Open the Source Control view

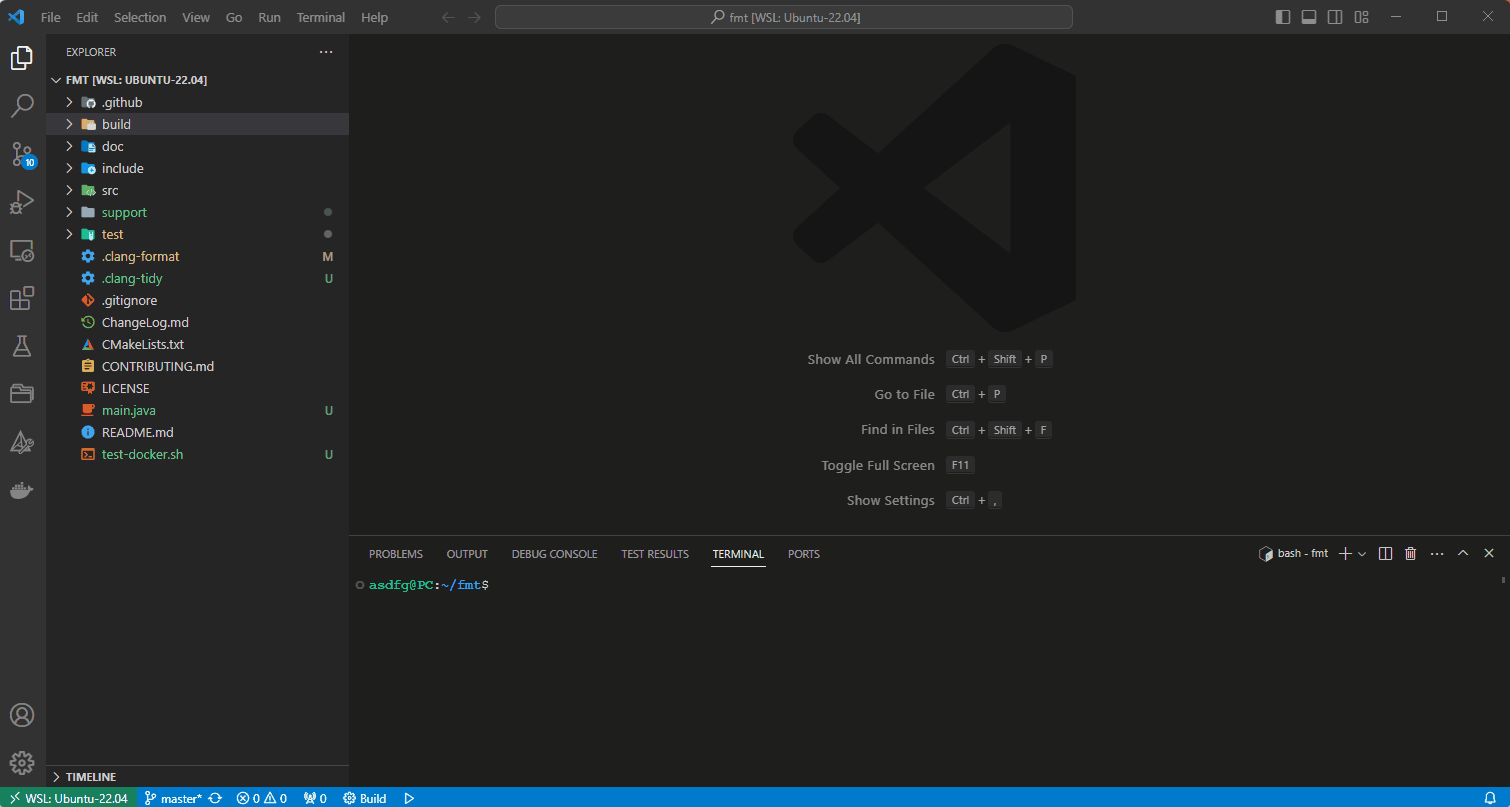pyautogui.click(x=22, y=155)
